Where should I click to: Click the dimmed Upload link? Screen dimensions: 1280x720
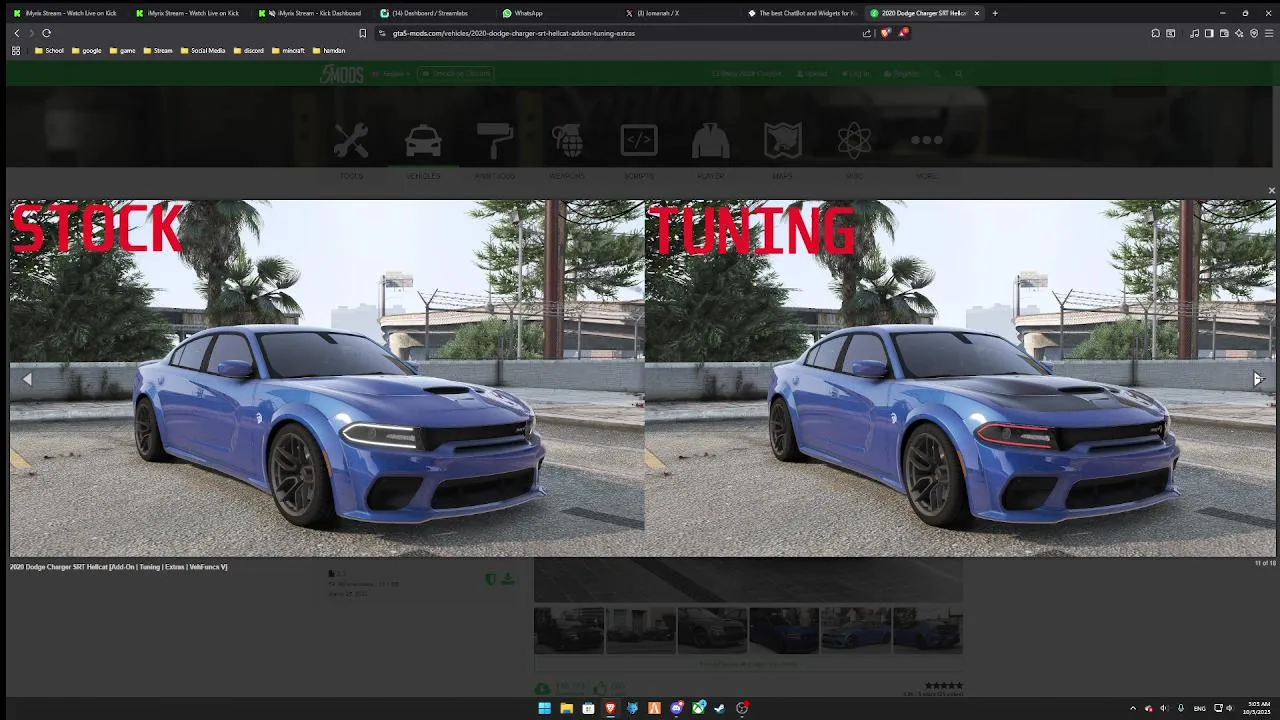point(812,74)
